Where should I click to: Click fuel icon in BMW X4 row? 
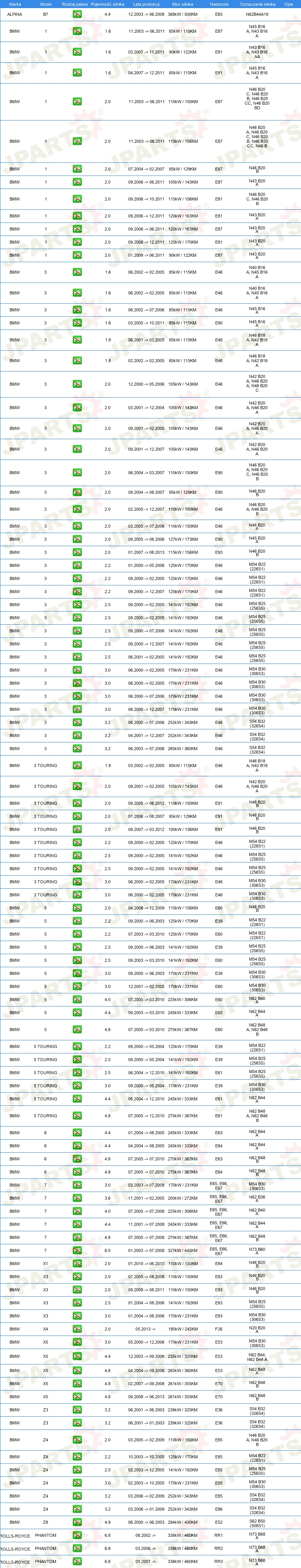point(77,1329)
